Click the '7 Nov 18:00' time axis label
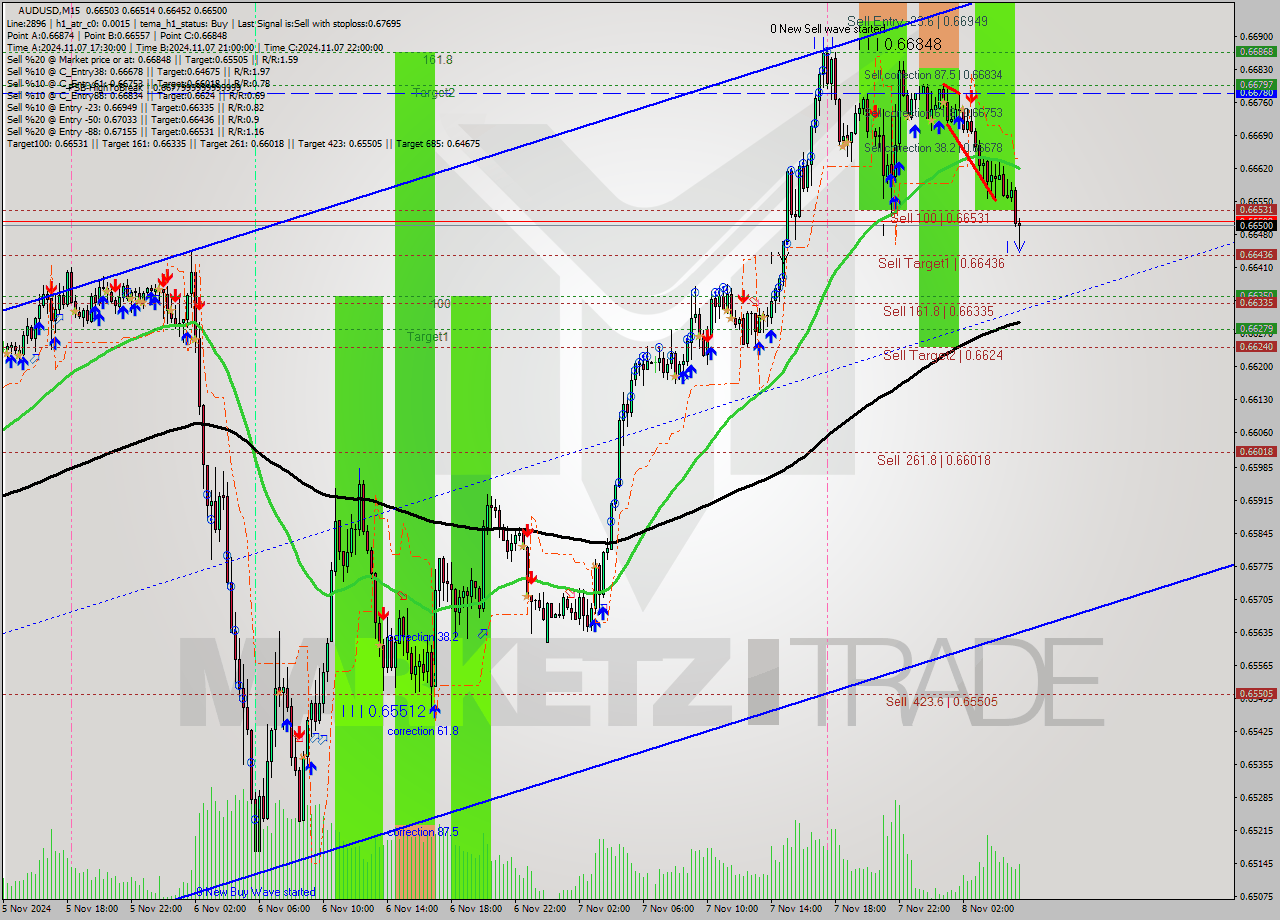This screenshot has height=920, width=1280. pos(861,909)
